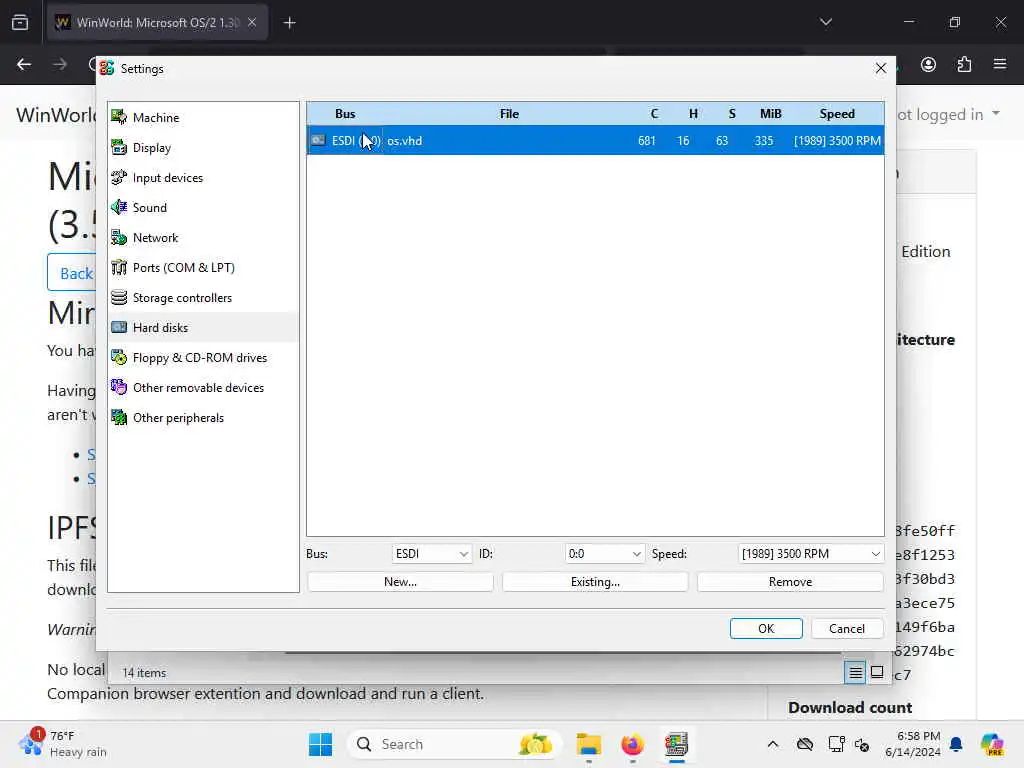Open the weather widget showing 76°F

tap(62, 744)
